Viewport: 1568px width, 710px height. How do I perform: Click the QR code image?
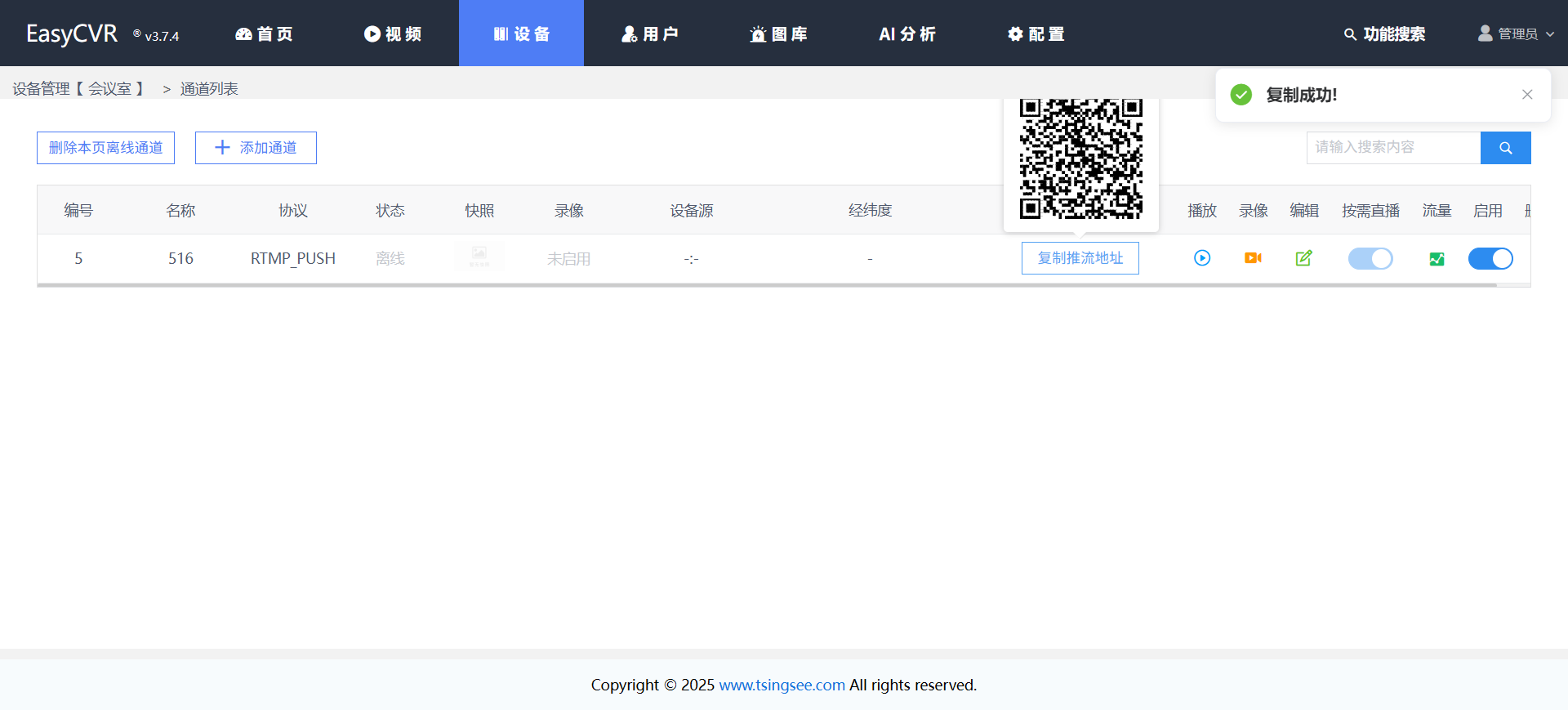click(1080, 159)
